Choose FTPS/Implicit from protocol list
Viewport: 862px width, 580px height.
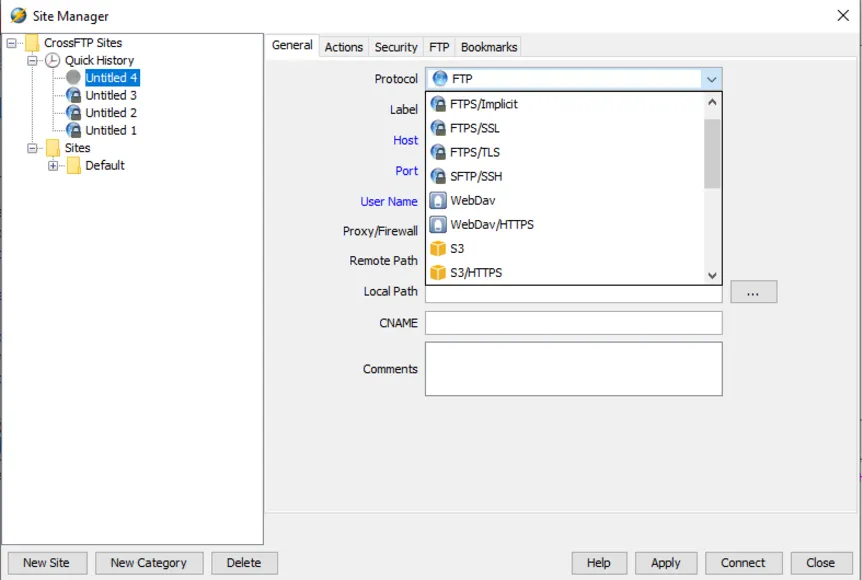point(565,104)
